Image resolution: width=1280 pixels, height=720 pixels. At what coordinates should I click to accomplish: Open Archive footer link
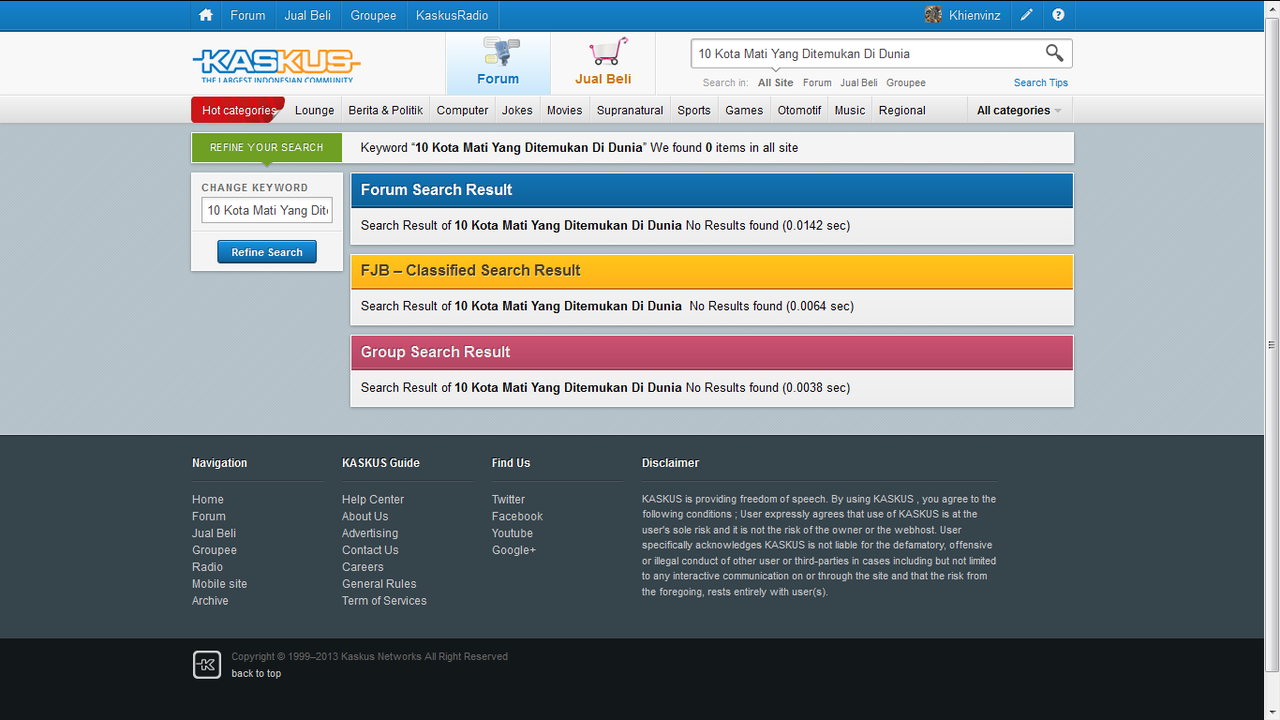[210, 601]
